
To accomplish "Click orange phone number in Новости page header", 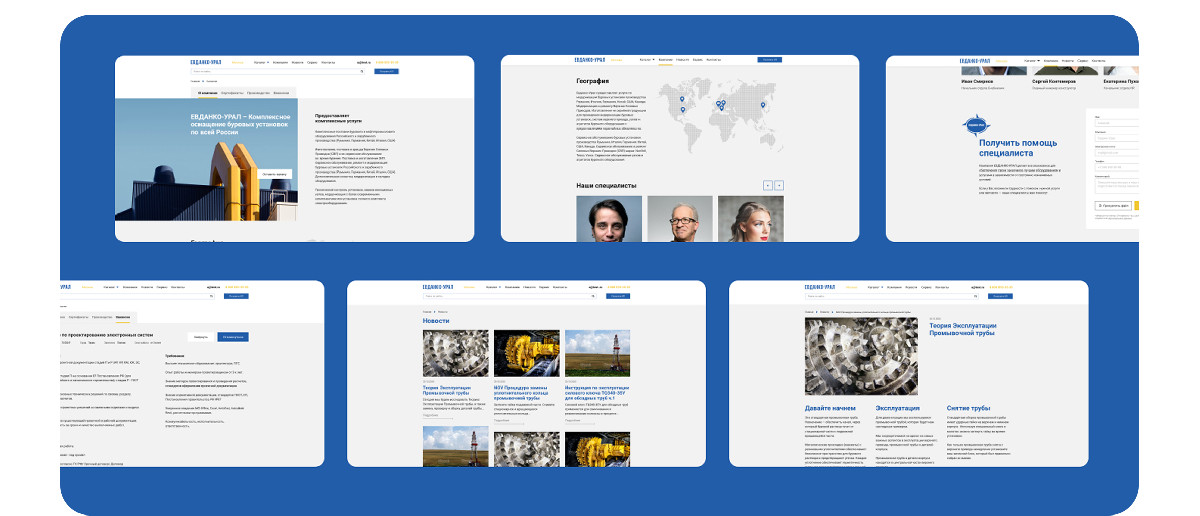I will coord(619,287).
